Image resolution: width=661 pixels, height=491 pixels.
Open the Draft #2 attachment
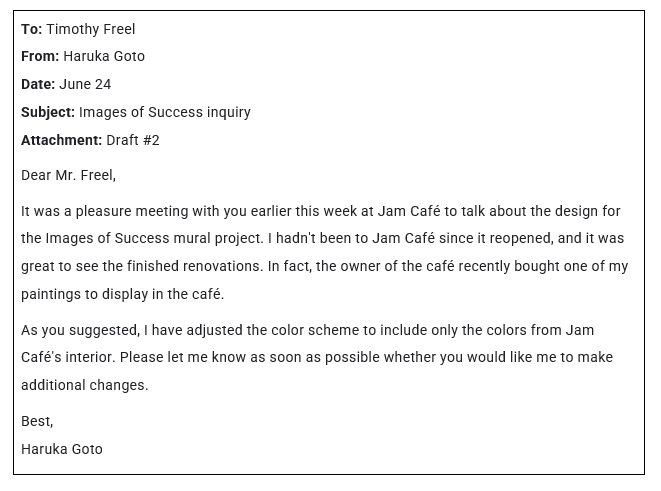pyautogui.click(x=133, y=141)
